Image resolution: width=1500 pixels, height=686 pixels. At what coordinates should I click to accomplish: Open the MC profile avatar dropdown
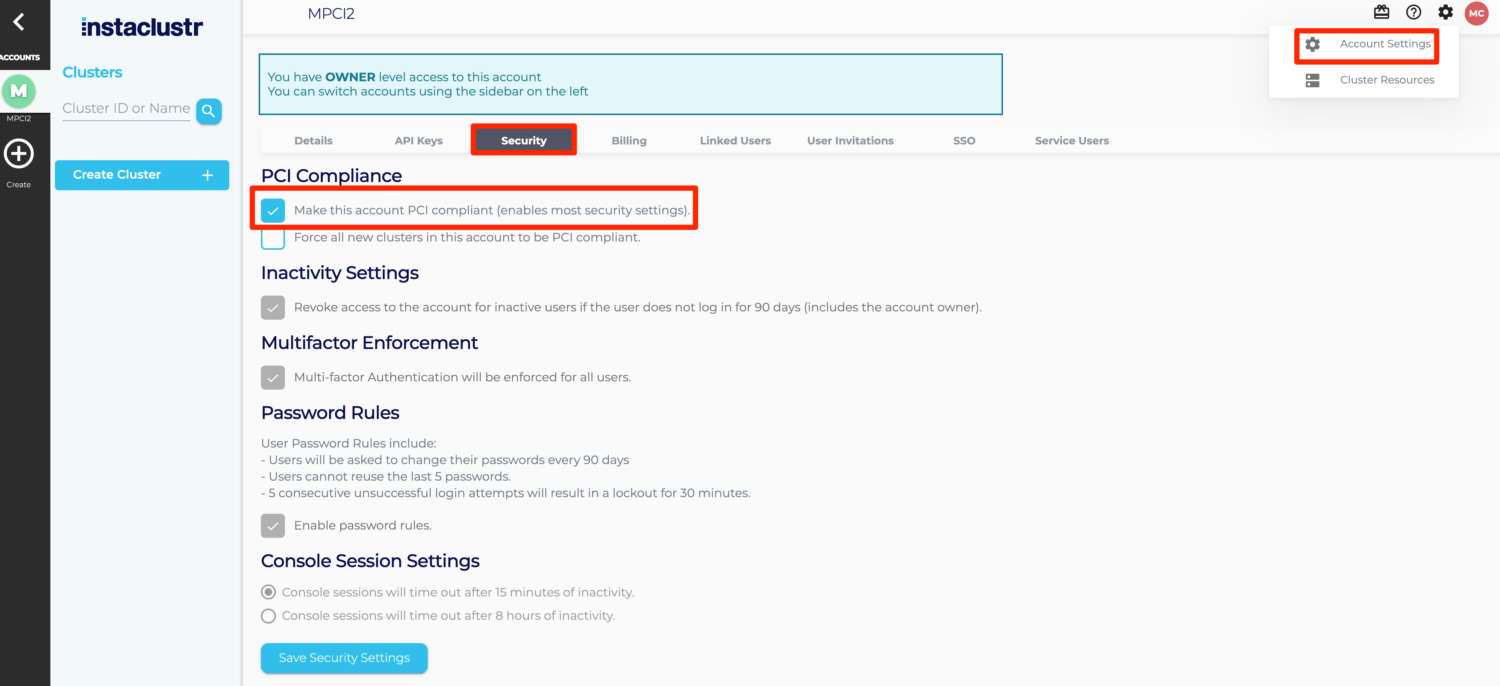tap(1476, 13)
